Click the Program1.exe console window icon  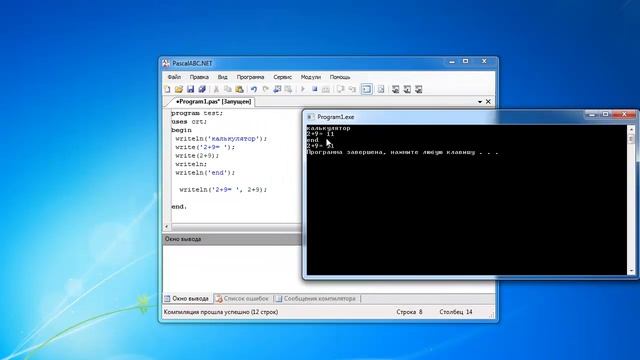(310, 117)
